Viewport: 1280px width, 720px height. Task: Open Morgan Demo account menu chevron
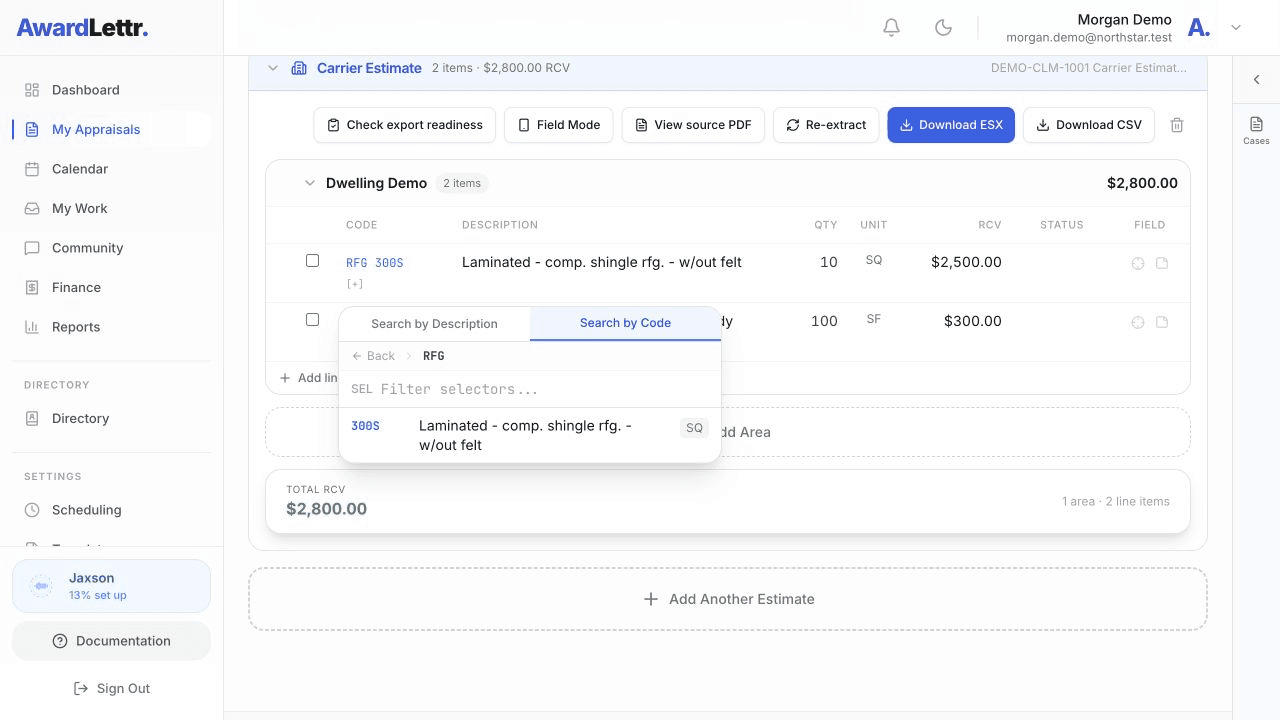pos(1236,28)
